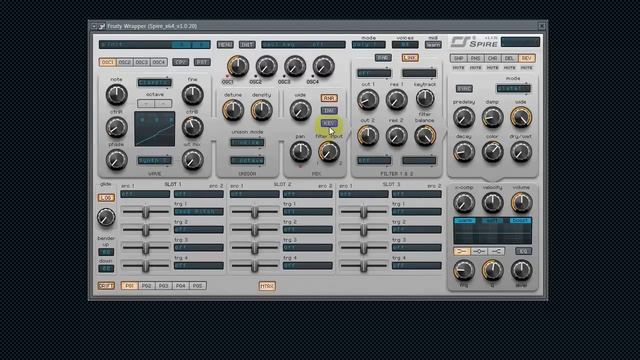Click the bender up value field
The image size is (640, 360).
(x=106, y=252)
